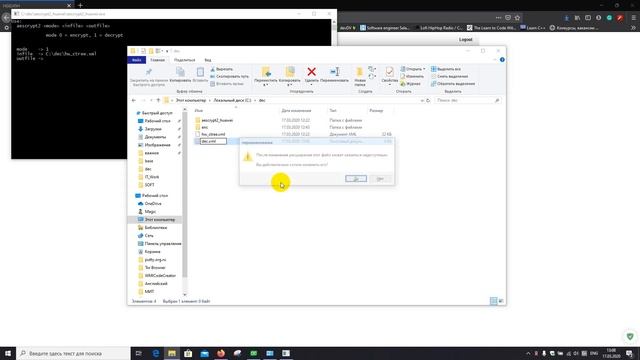The image size is (640, 360).
Task: Open the Firefox hamburger menu
Action: coord(633,18)
